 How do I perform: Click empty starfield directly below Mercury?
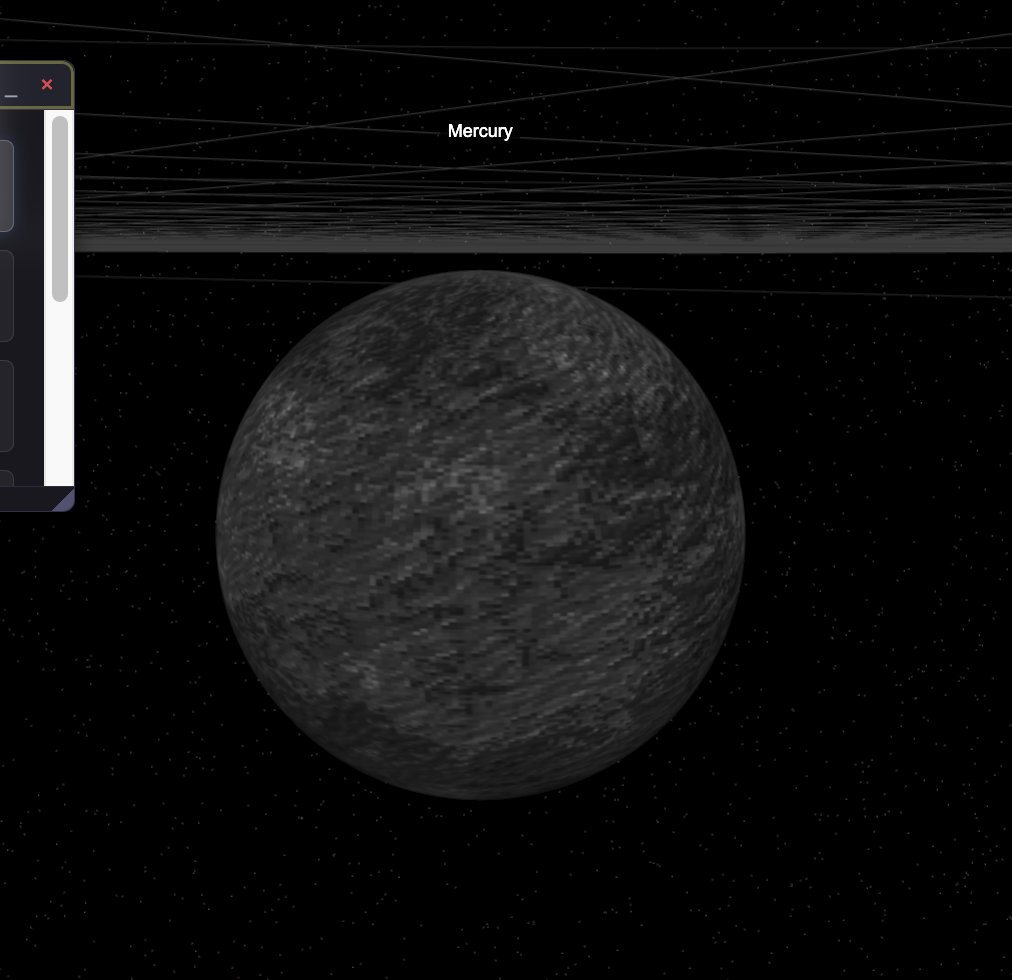(480, 880)
